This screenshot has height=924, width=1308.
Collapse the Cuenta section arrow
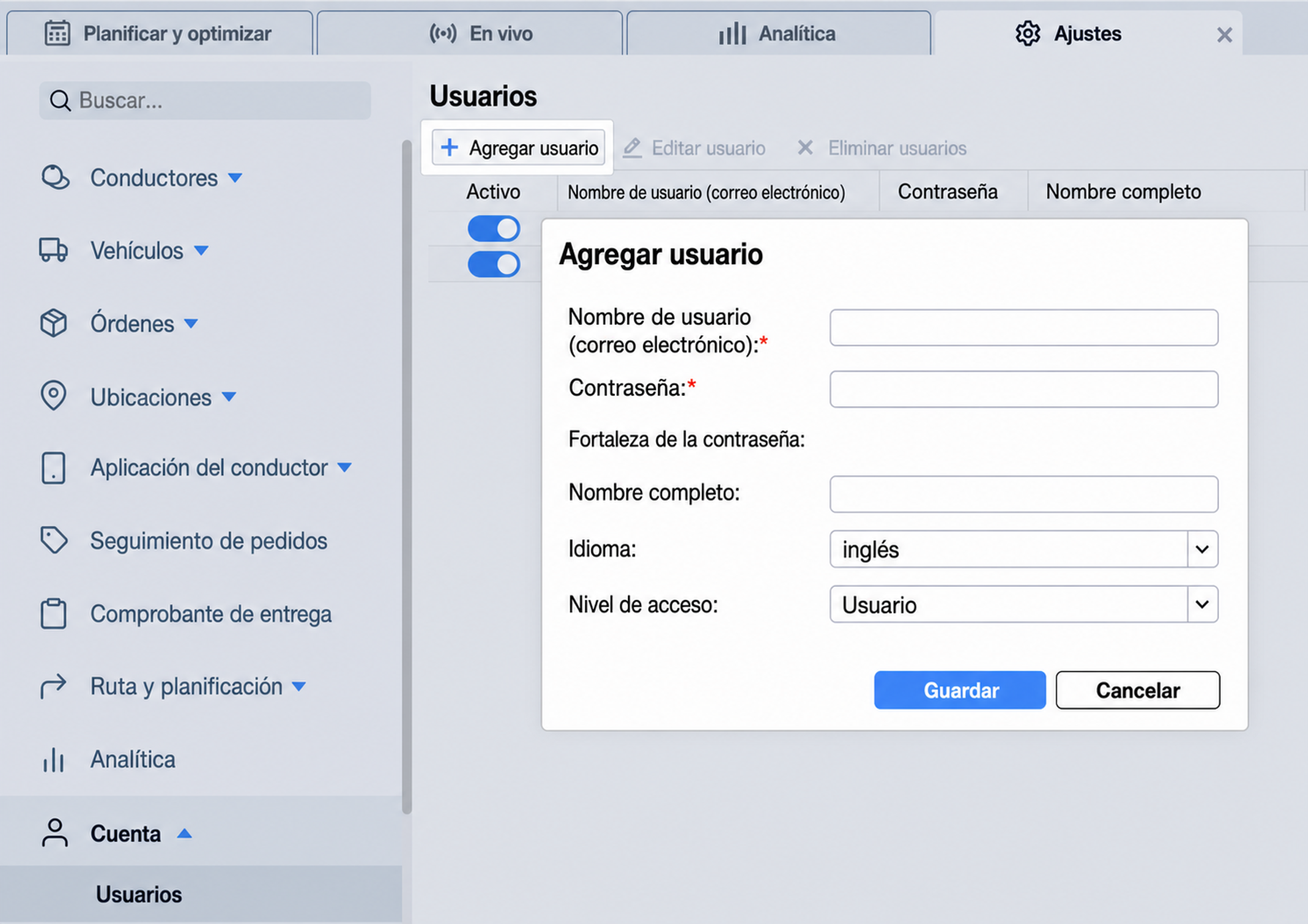point(185,834)
